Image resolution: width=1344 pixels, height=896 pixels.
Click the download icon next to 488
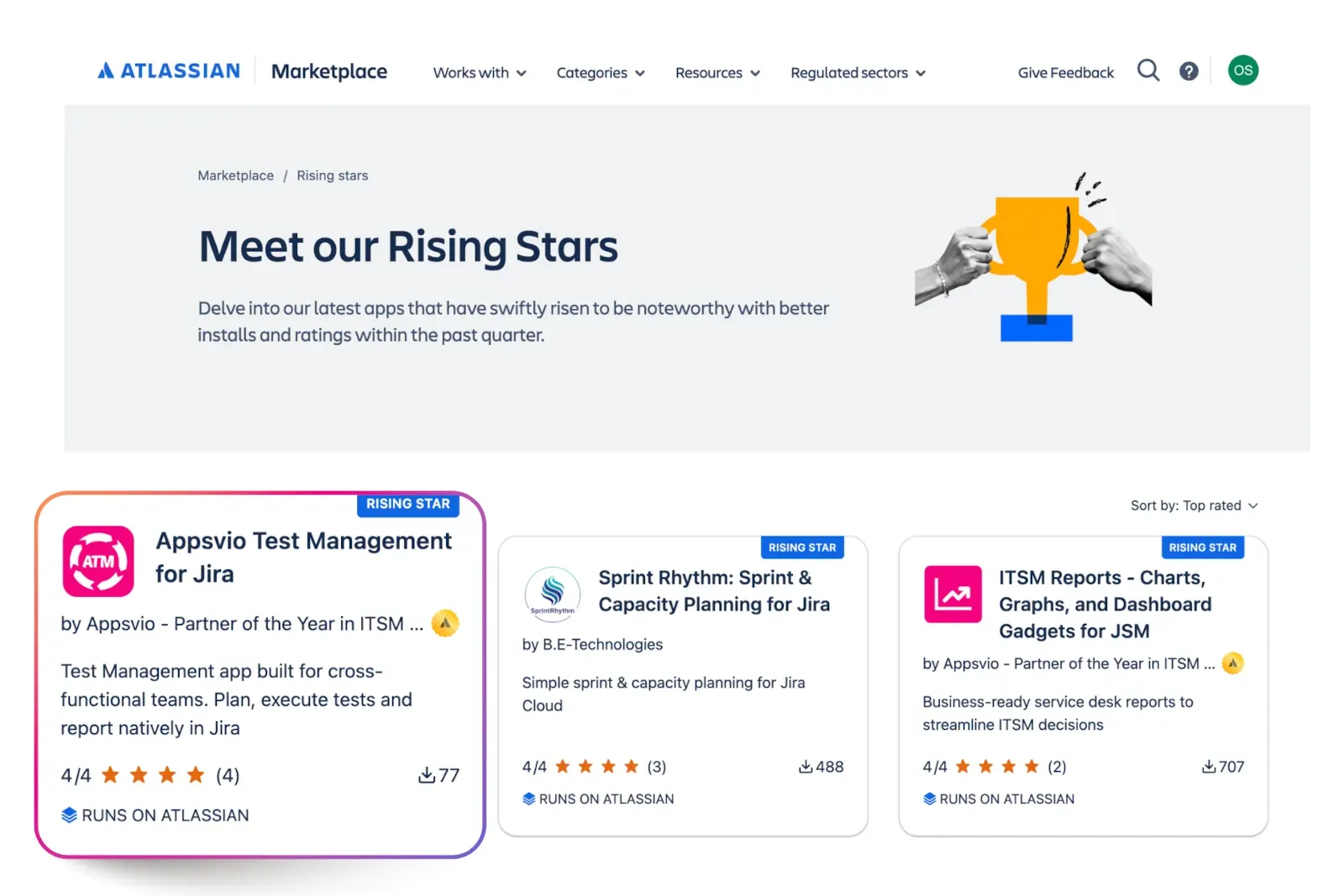pyautogui.click(x=804, y=766)
